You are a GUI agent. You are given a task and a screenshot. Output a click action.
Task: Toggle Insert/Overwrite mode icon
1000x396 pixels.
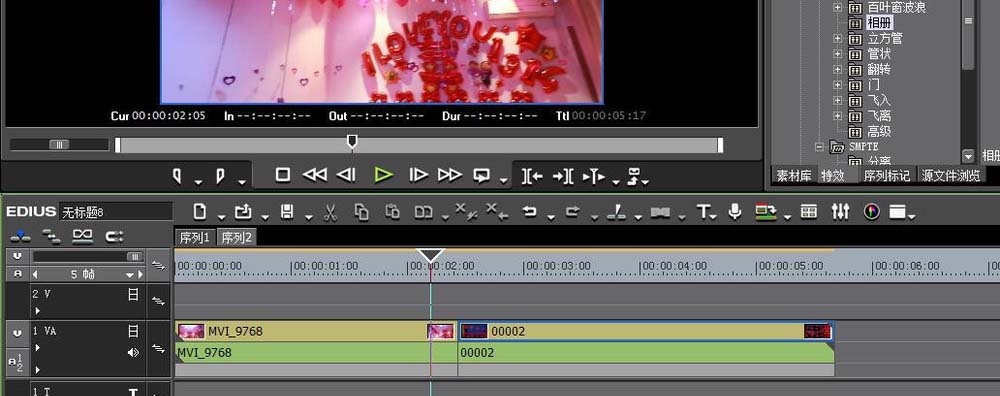(x=21, y=237)
